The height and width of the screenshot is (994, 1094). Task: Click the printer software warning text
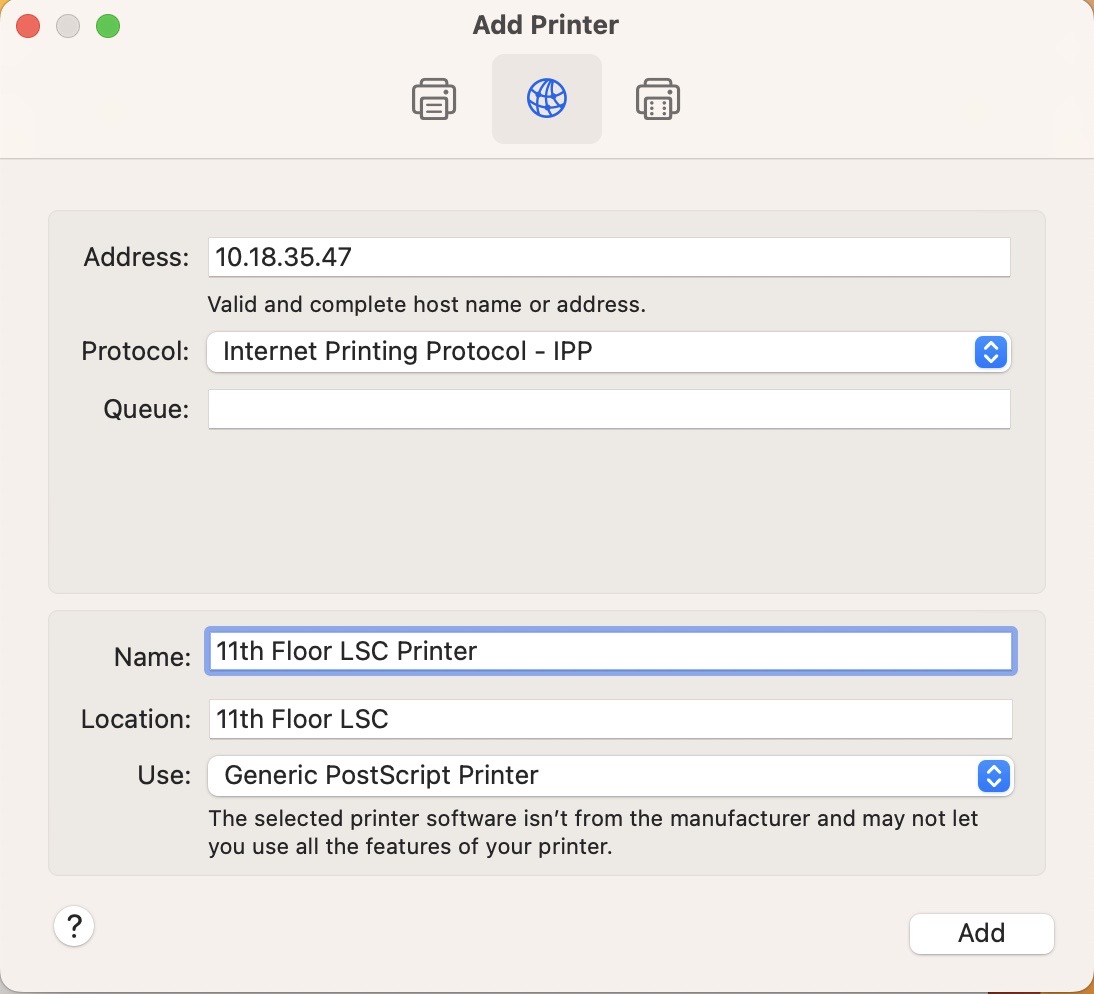(x=593, y=833)
